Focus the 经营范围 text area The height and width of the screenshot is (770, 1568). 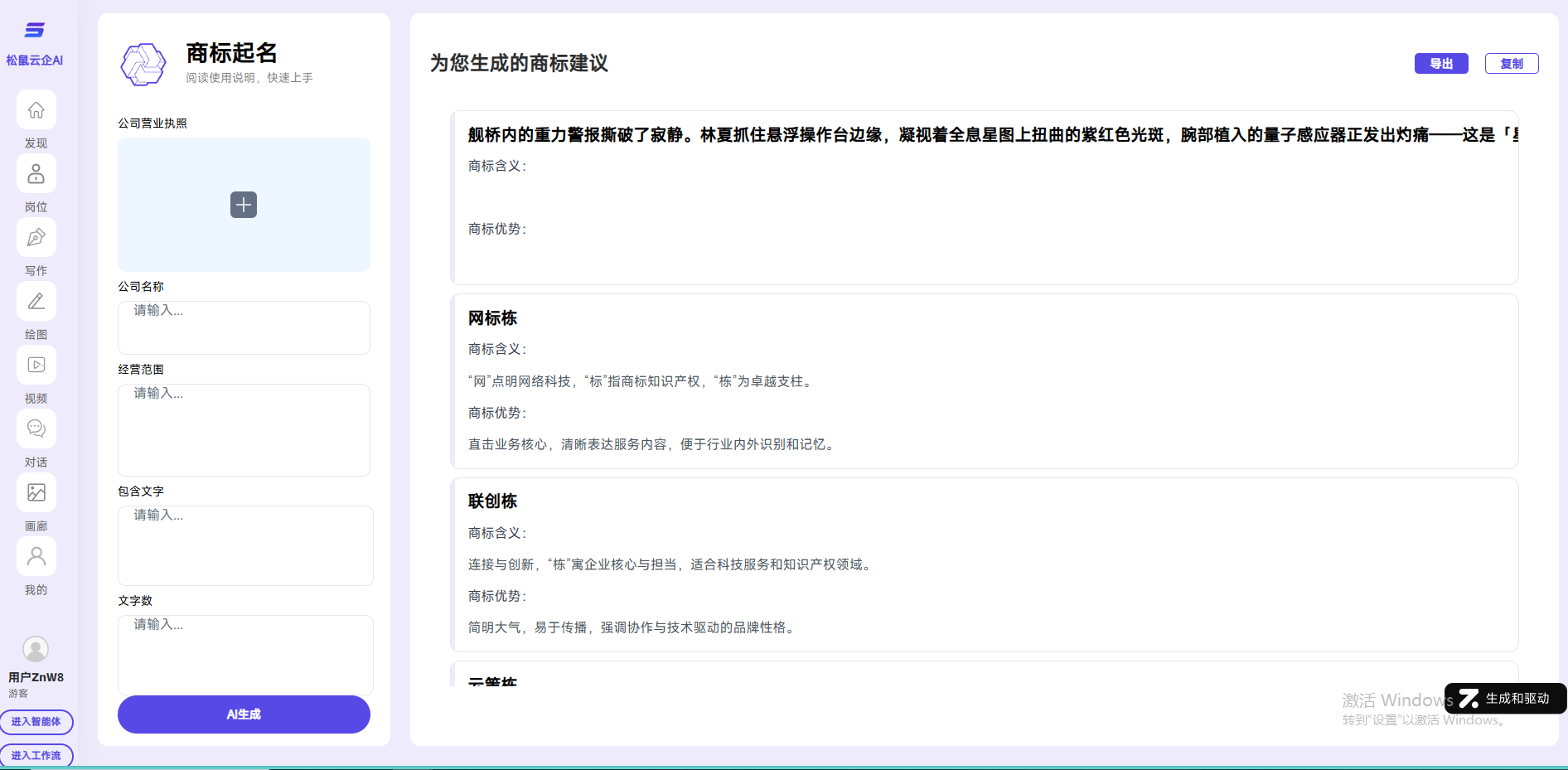(244, 429)
